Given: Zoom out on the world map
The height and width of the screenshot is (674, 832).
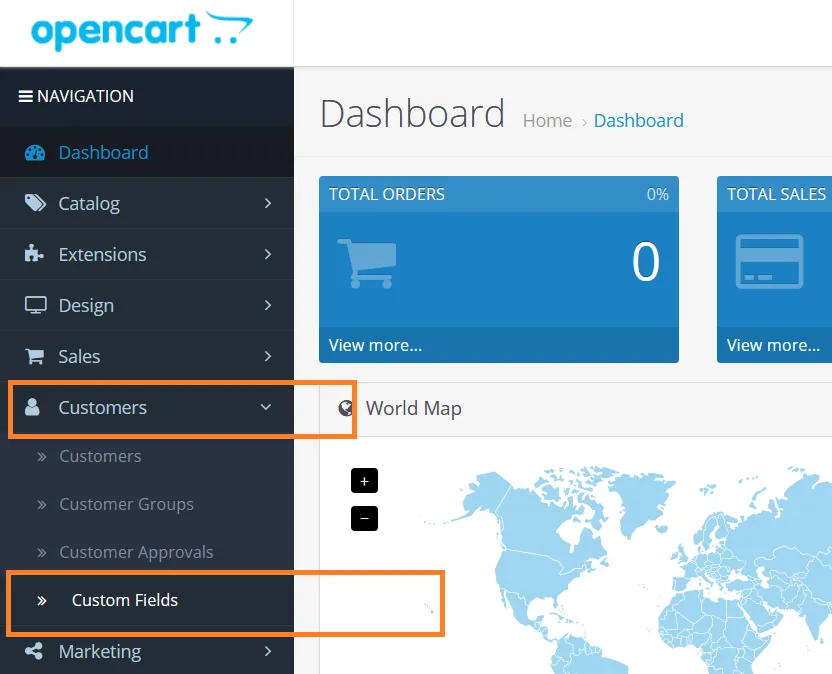Looking at the screenshot, I should tap(365, 519).
